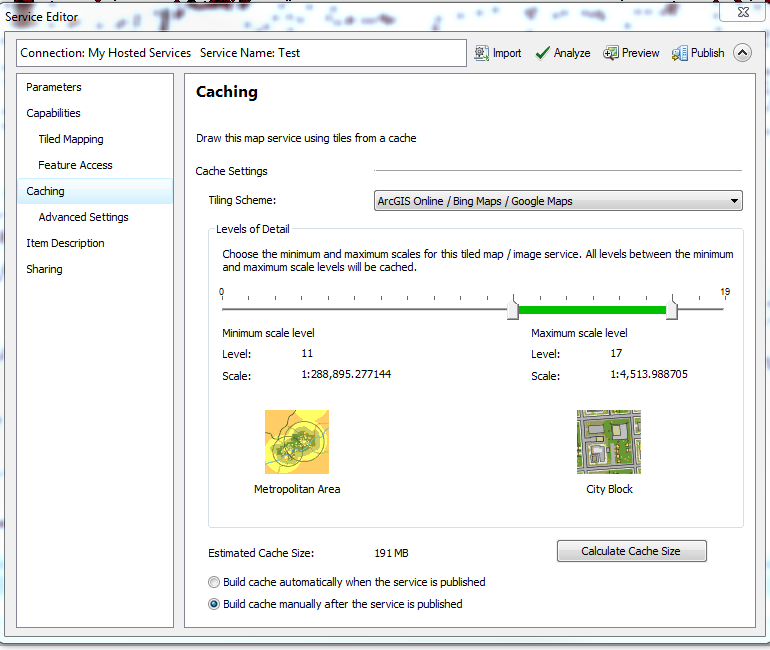Click the Connection and Service Name field
Image resolution: width=770 pixels, height=650 pixels.
[241, 53]
